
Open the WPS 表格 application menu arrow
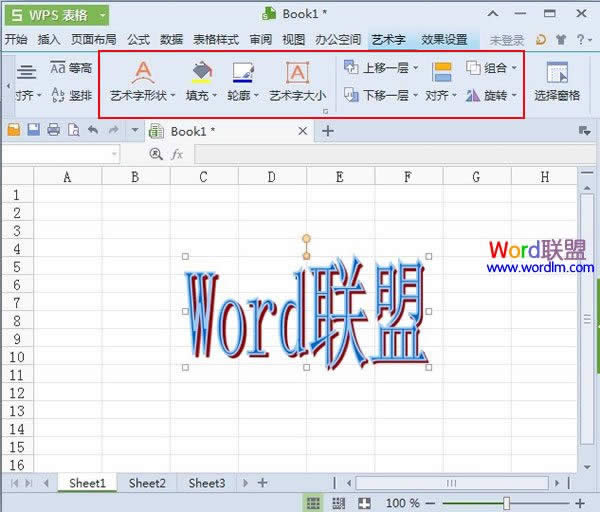coord(102,15)
